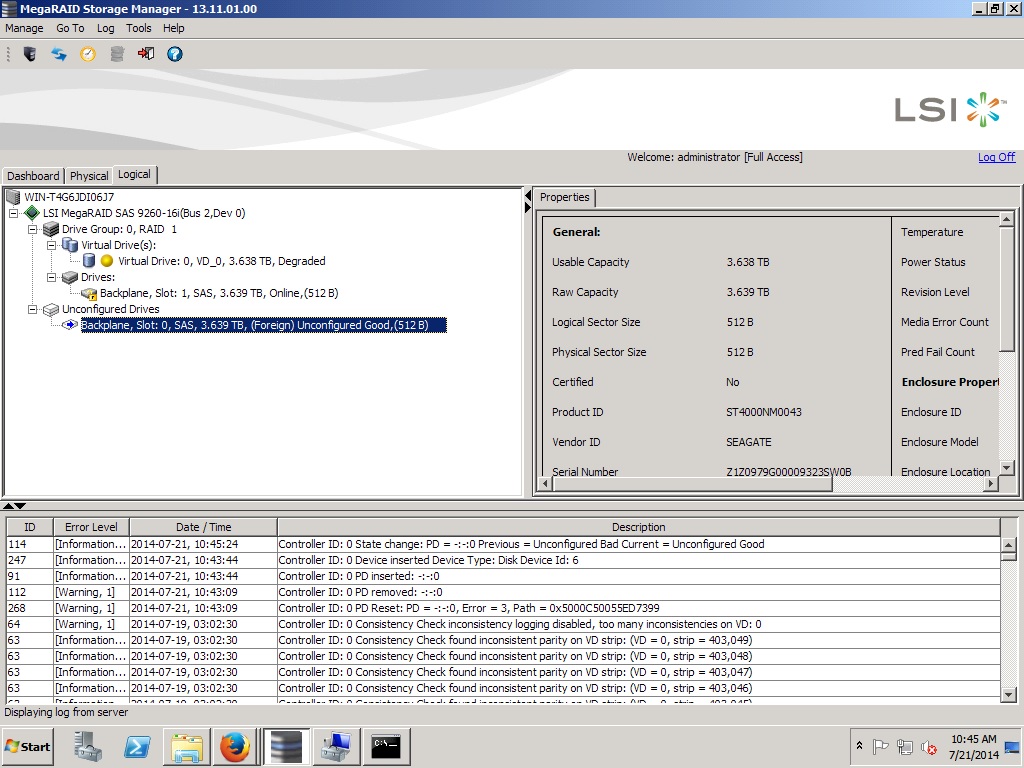Click the log's vertical scrollbar down arrow
Viewport: 1024px width, 768px height.
coord(1009,695)
